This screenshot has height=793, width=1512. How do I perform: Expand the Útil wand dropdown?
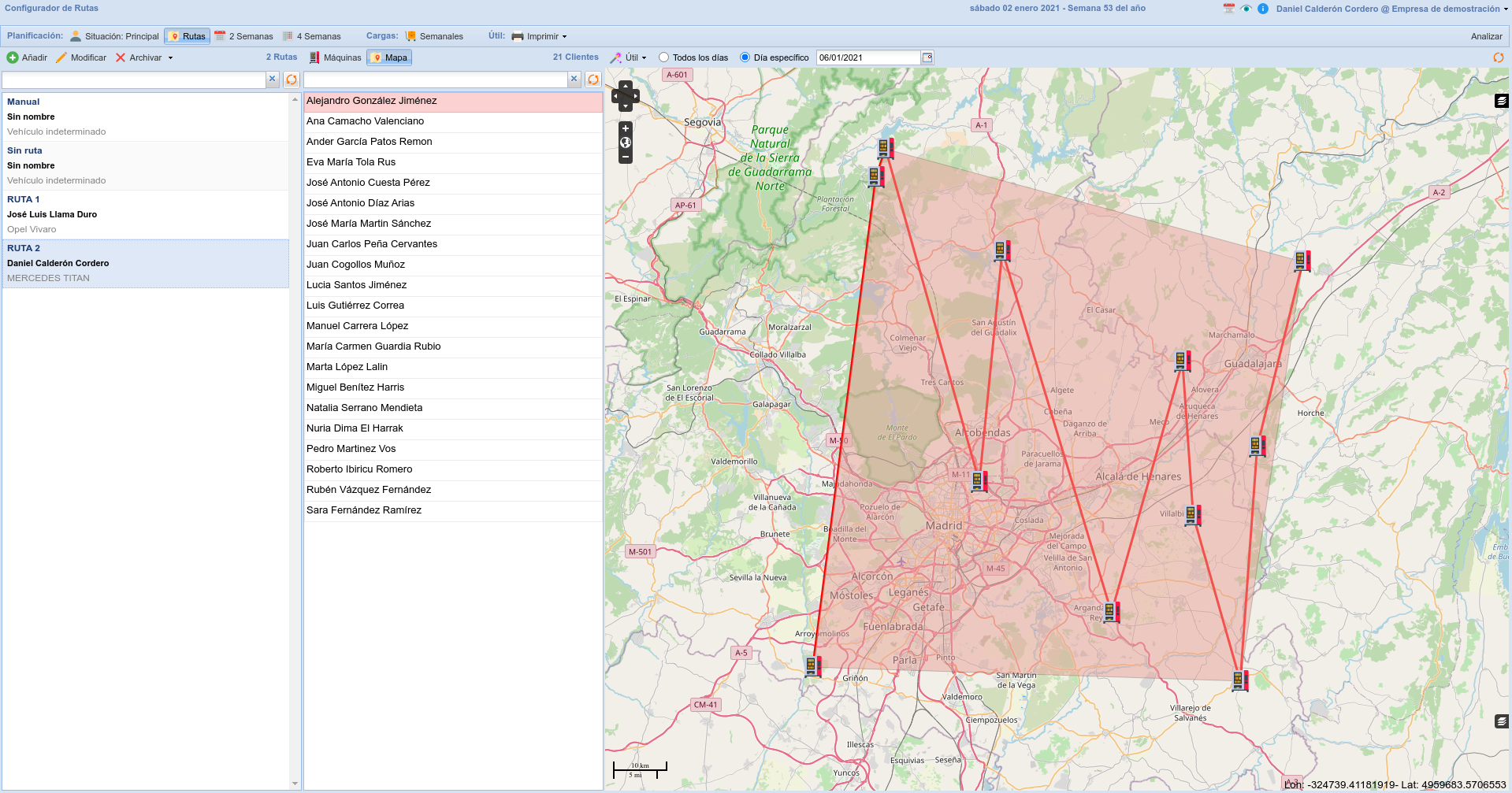click(629, 57)
